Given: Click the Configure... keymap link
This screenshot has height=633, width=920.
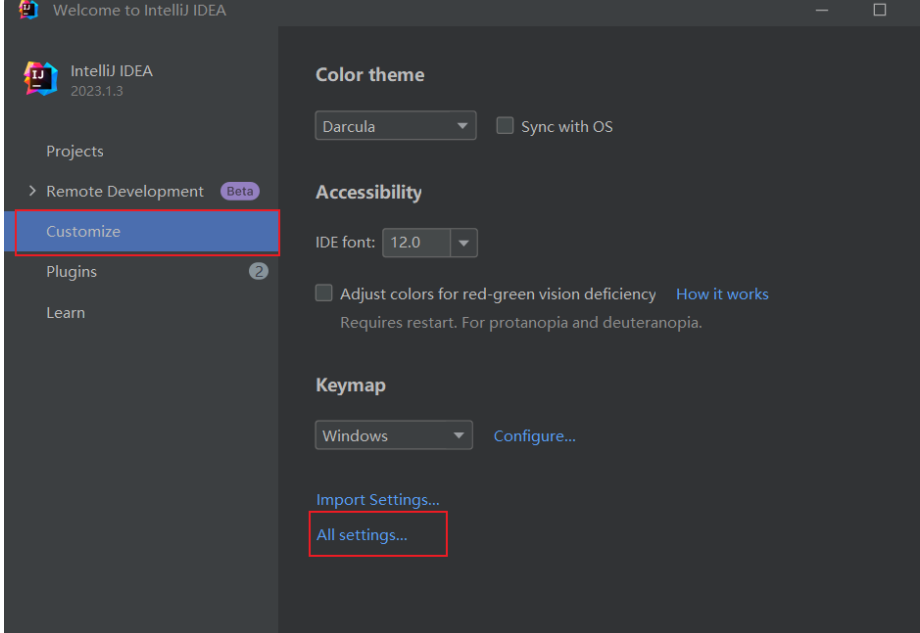Looking at the screenshot, I should [535, 436].
